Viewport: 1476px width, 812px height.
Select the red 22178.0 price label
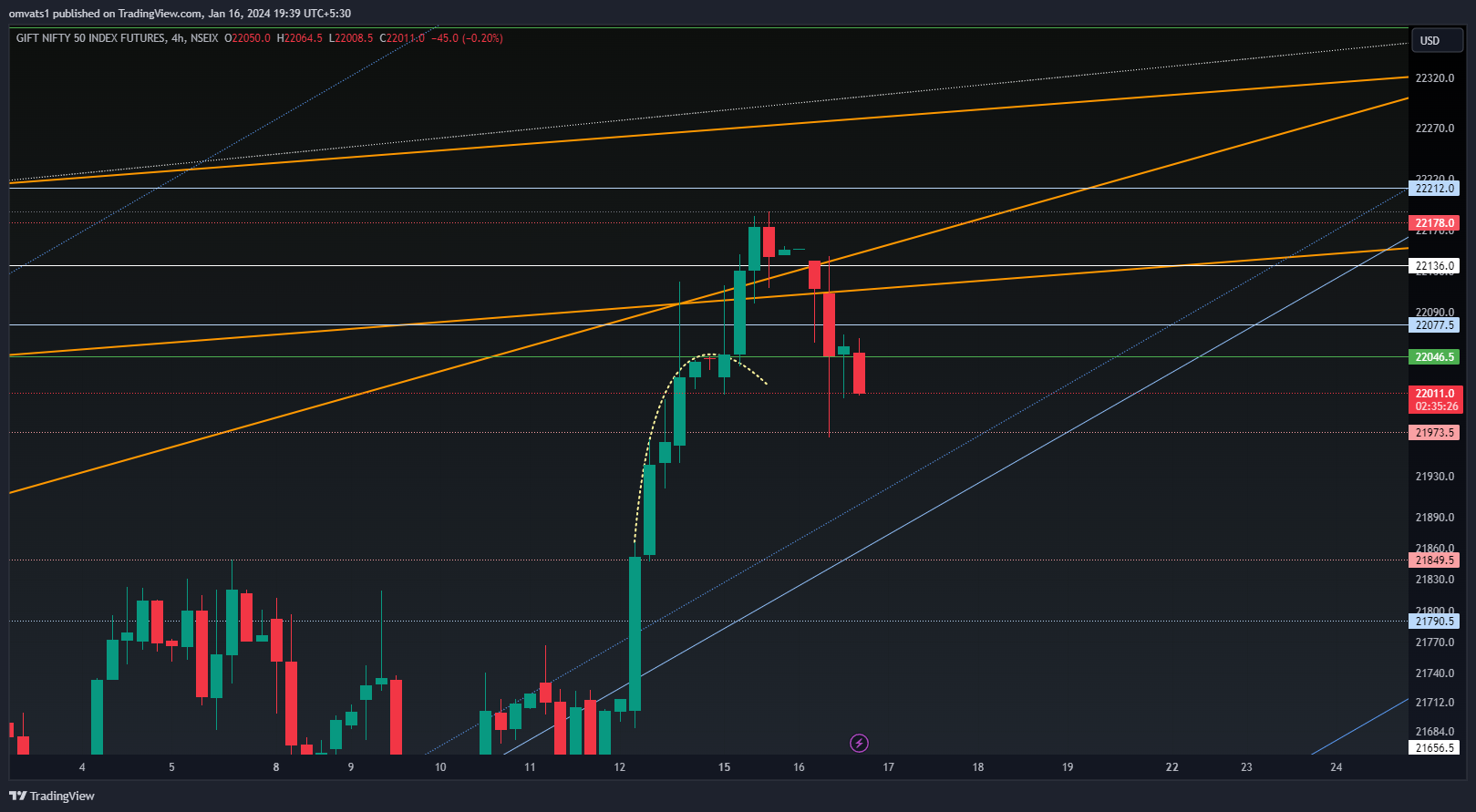click(1434, 223)
